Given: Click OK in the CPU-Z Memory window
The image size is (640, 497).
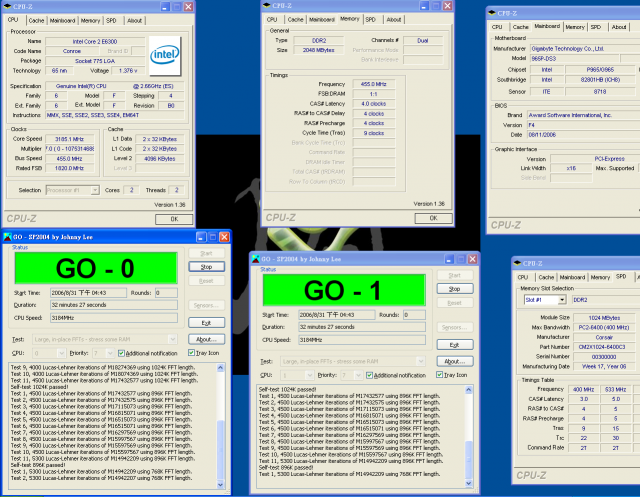Looking at the screenshot, I should pos(433,218).
